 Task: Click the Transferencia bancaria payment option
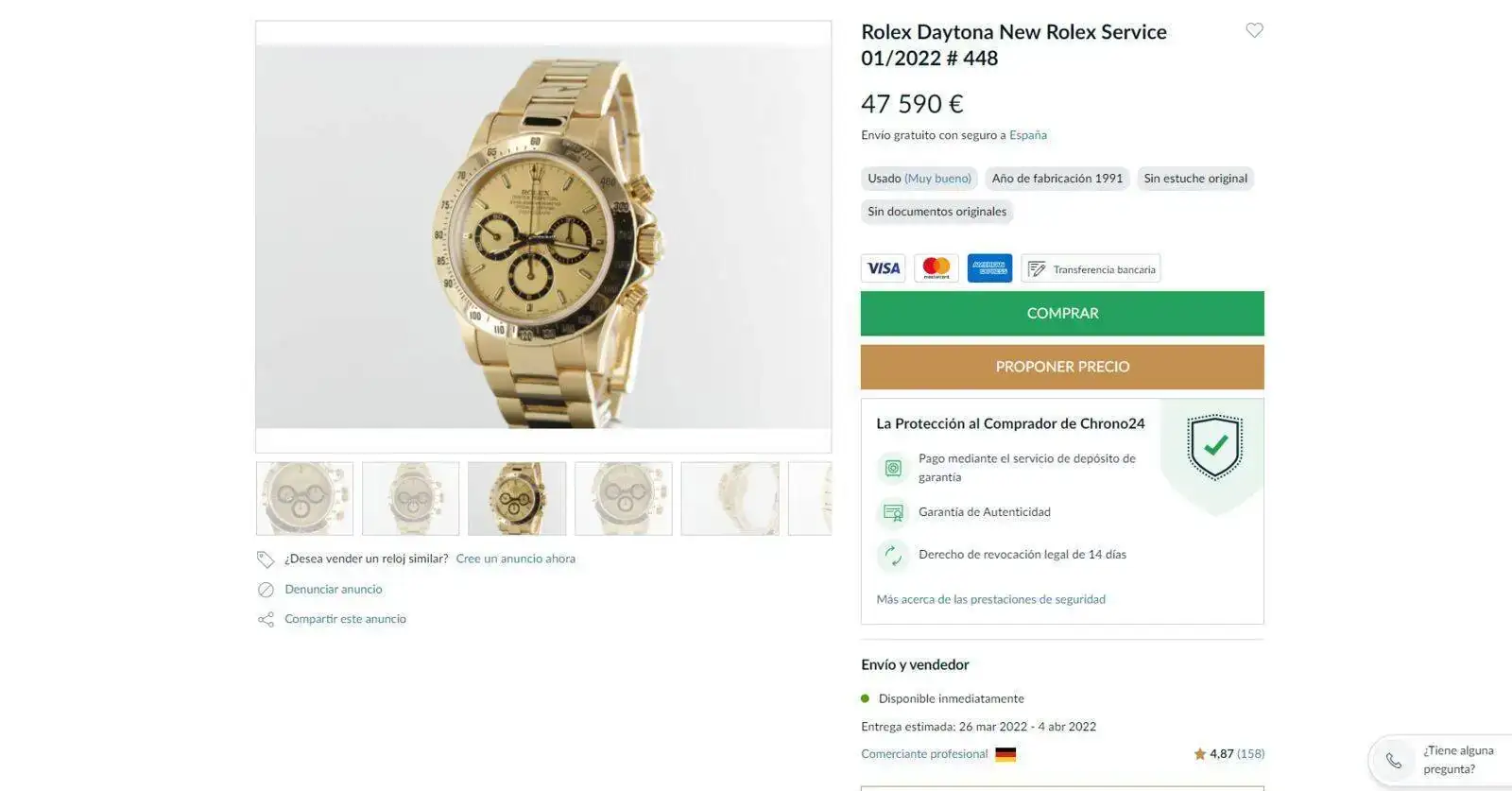click(1091, 268)
